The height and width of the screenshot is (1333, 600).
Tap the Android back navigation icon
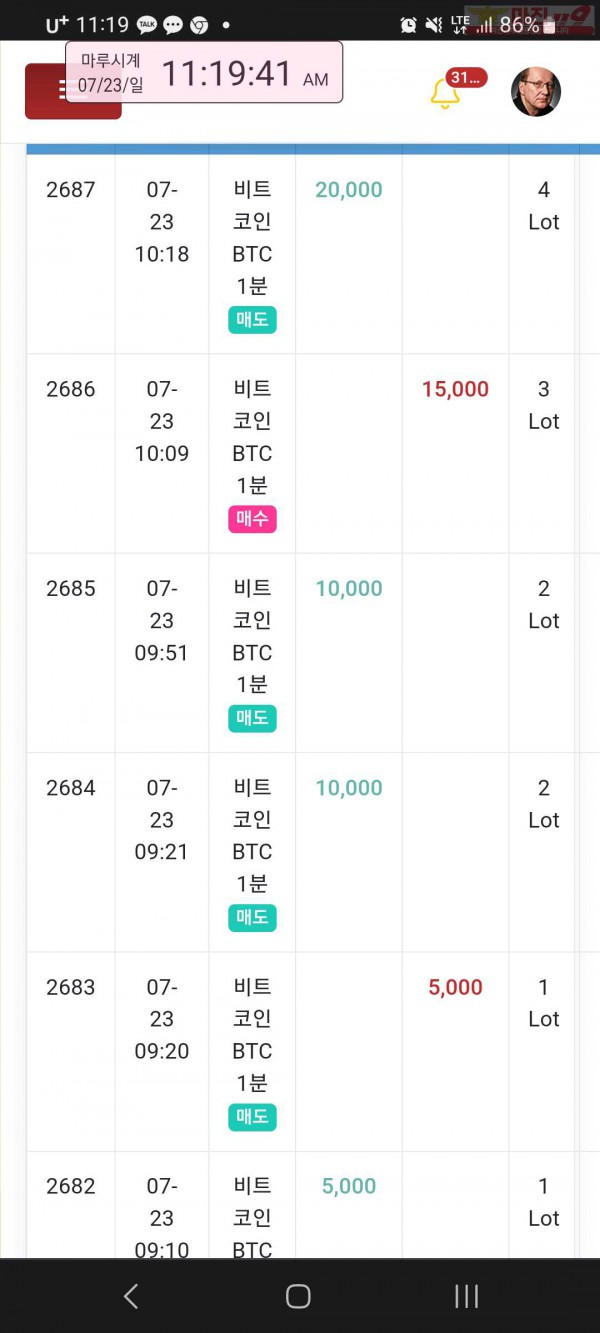(131, 1296)
